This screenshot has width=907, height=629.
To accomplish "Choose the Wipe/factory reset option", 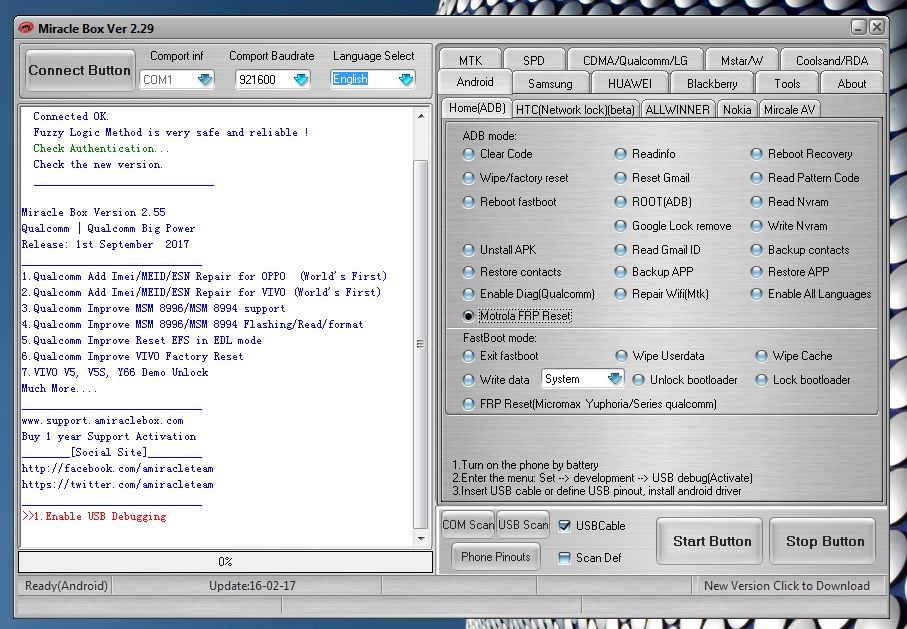I will [469, 178].
